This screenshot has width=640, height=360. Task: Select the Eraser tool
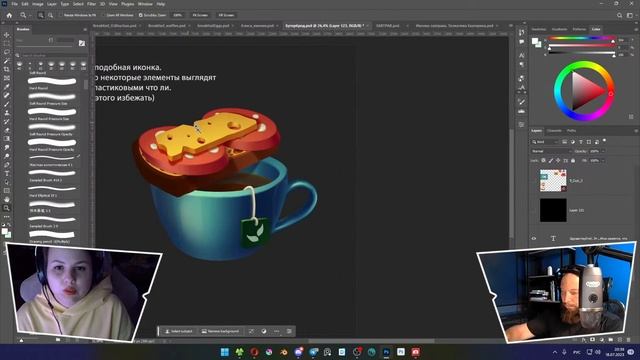(x=7, y=130)
